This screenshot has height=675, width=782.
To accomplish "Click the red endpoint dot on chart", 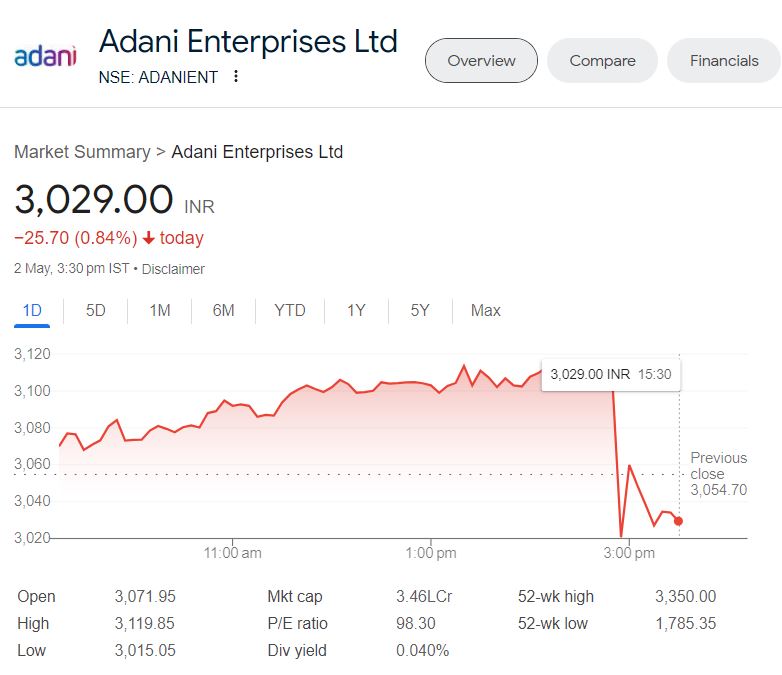I will point(679,521).
